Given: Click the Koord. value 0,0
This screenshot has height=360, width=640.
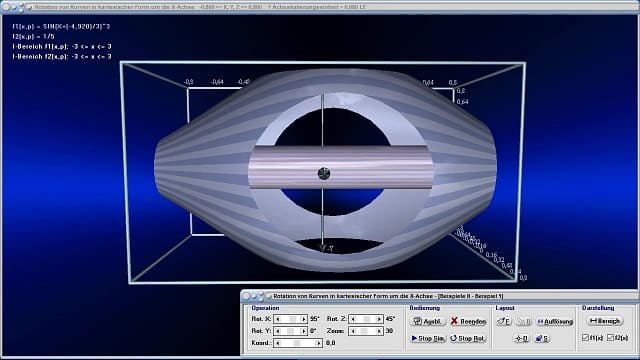Looking at the screenshot, I should pos(331,343).
